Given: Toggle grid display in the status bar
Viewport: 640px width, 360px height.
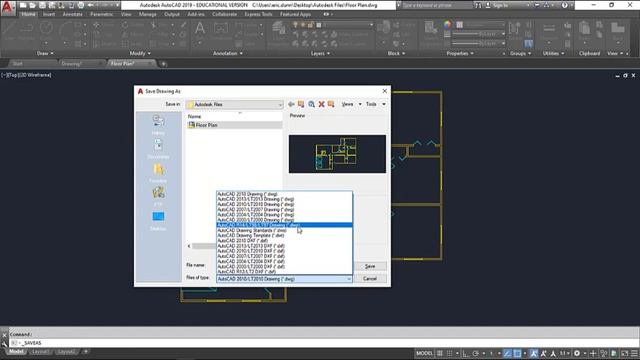Looking at the screenshot, I should (x=440, y=353).
